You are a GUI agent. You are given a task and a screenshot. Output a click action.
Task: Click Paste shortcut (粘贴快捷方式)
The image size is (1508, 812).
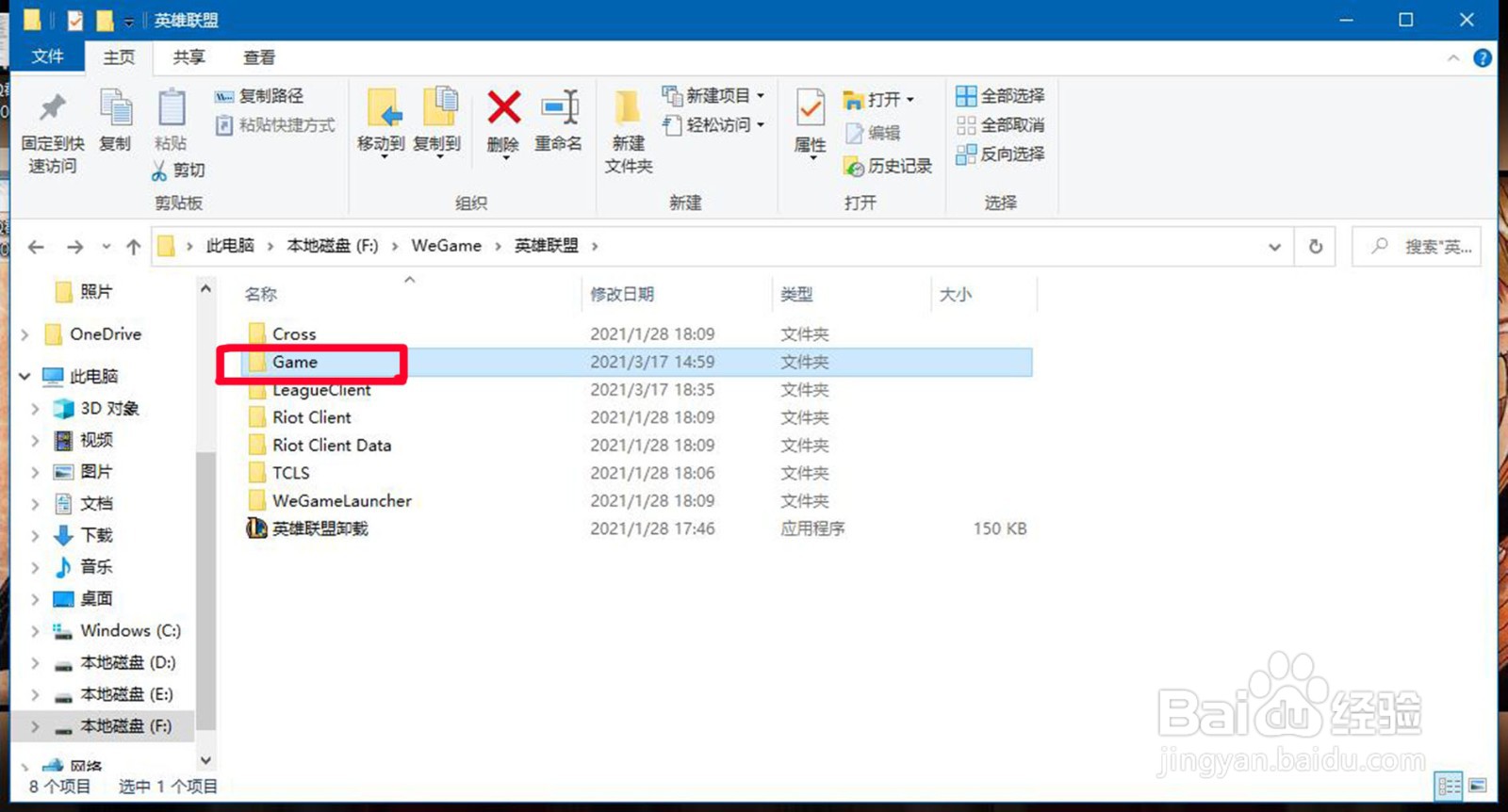(x=275, y=125)
